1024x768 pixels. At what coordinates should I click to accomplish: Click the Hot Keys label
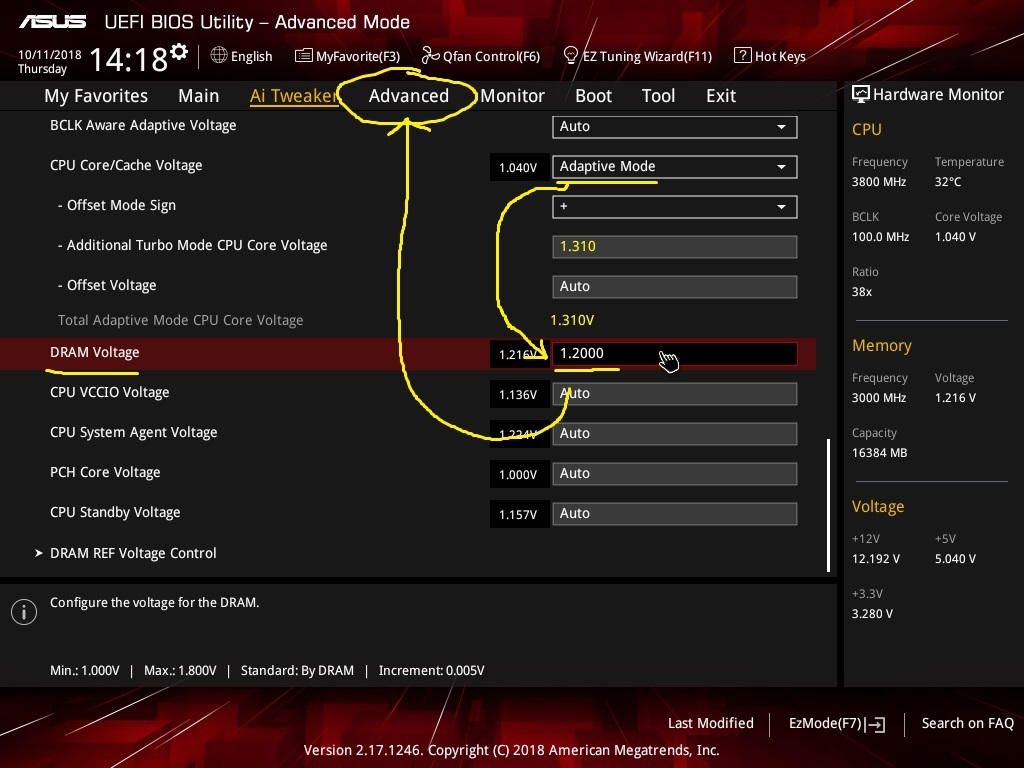click(x=780, y=57)
